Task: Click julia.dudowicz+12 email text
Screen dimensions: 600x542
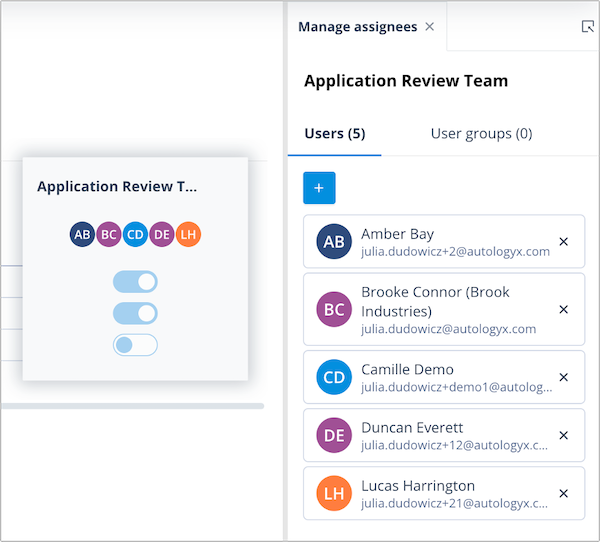Action: 454,445
